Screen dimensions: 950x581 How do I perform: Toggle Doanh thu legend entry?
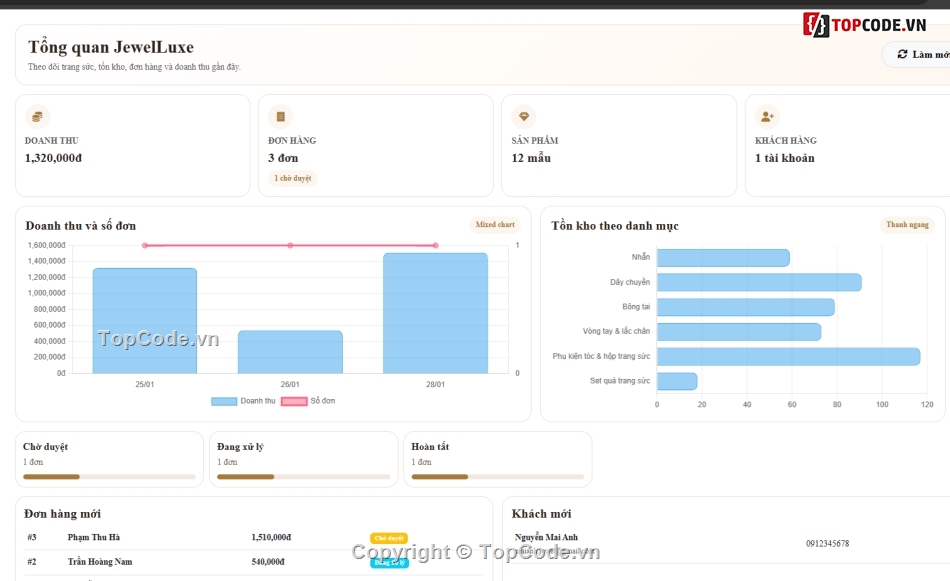pos(243,401)
